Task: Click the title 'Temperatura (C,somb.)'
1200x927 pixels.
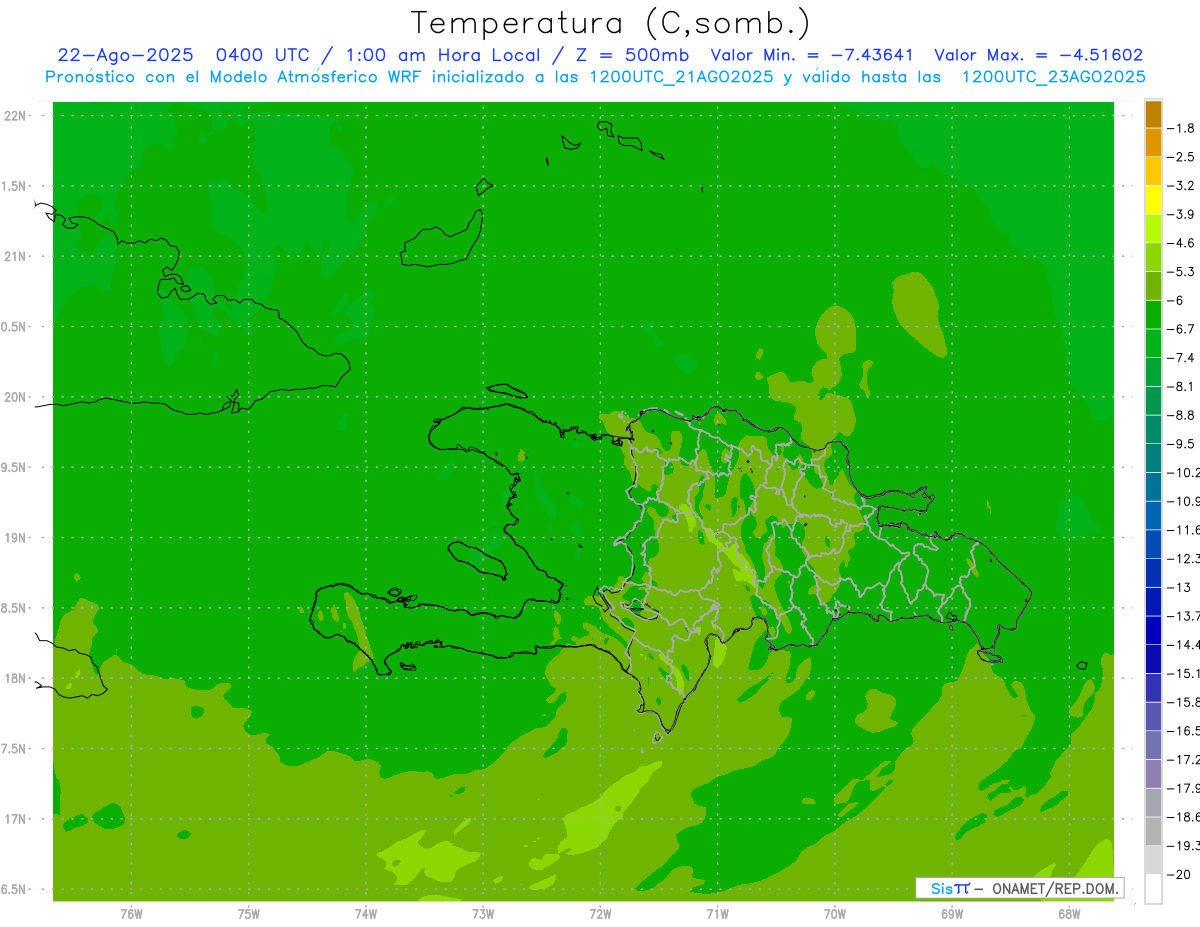Action: click(611, 24)
